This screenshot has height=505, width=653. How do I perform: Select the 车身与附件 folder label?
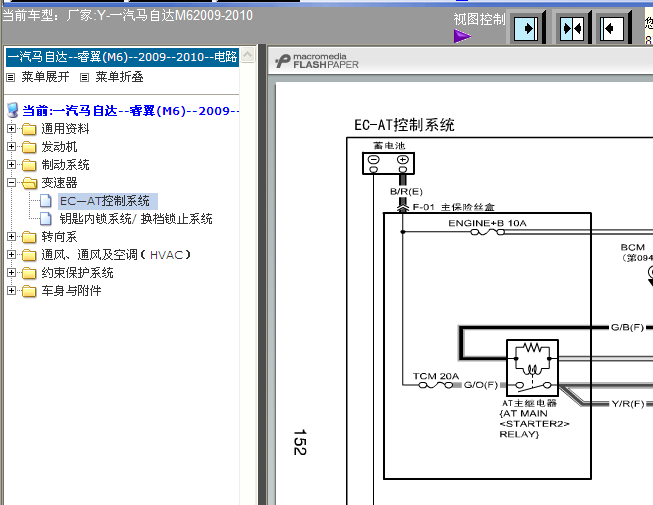click(x=71, y=291)
